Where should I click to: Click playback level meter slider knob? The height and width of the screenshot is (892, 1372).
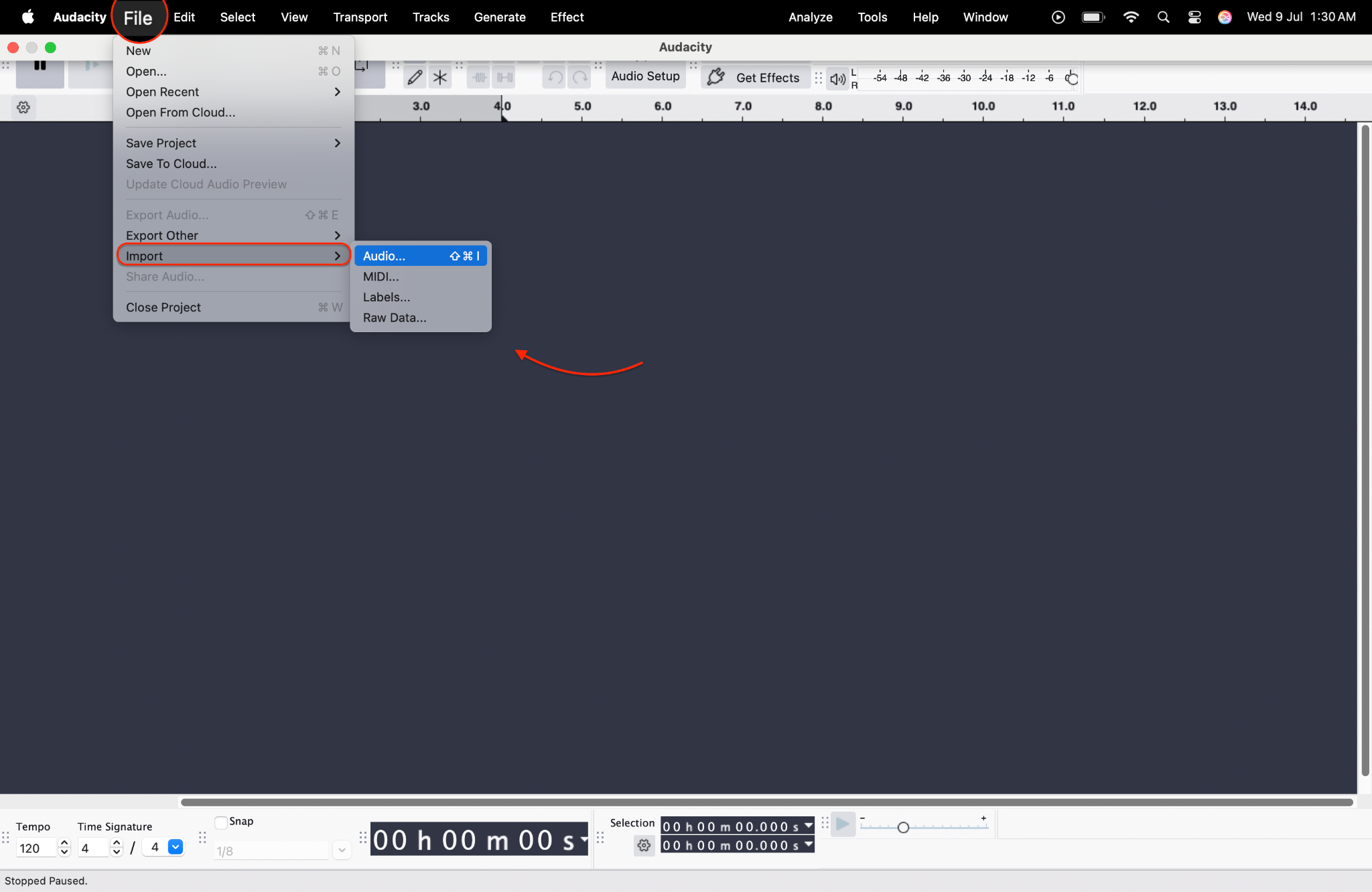[1072, 79]
